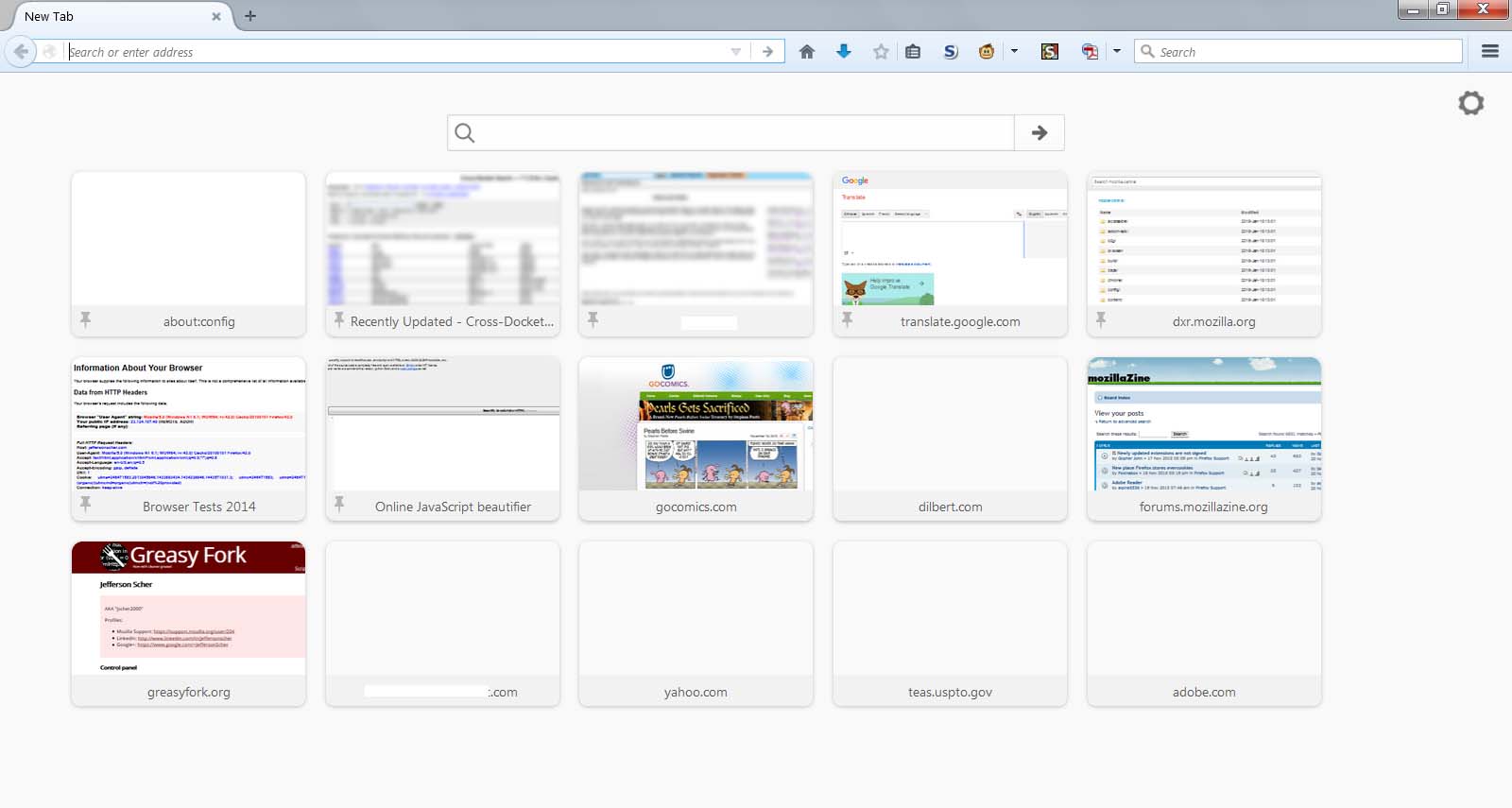The height and width of the screenshot is (808, 1512).
Task: Click the magnifier in the page search box
Action: click(x=465, y=133)
